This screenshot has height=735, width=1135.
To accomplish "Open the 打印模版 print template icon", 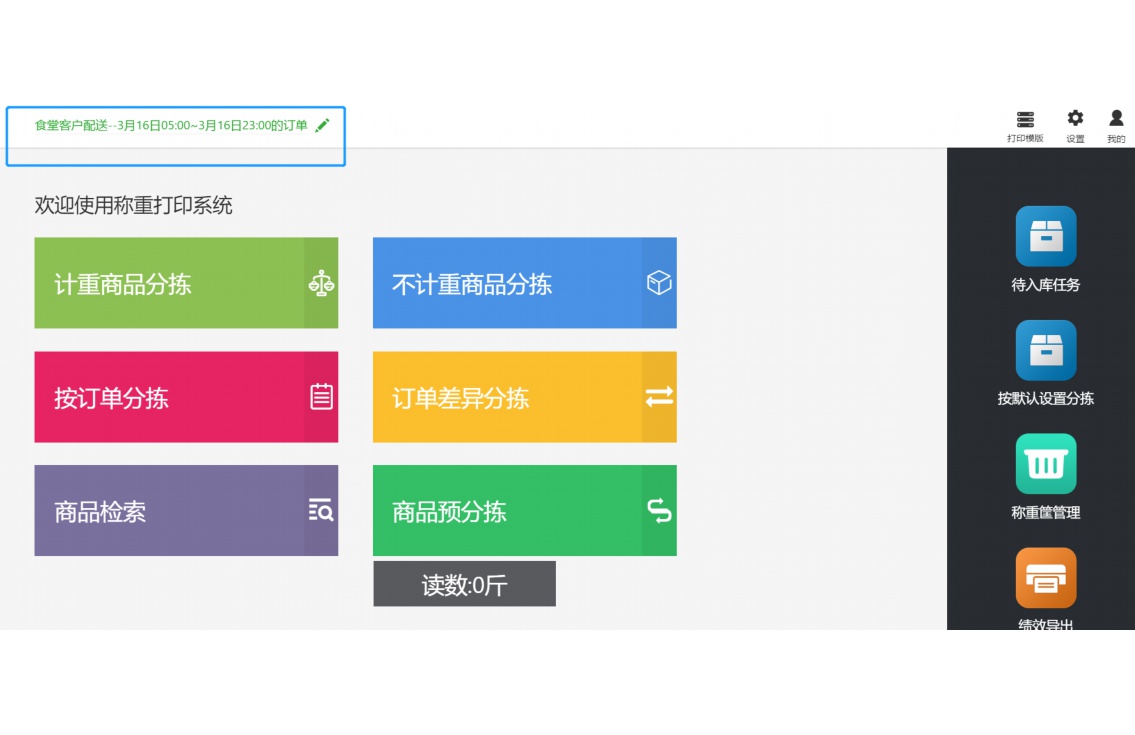I will pos(1025,118).
